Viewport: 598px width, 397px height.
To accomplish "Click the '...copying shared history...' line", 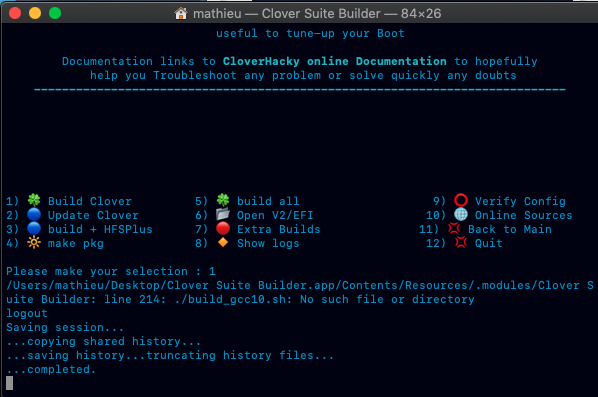I will (103, 341).
